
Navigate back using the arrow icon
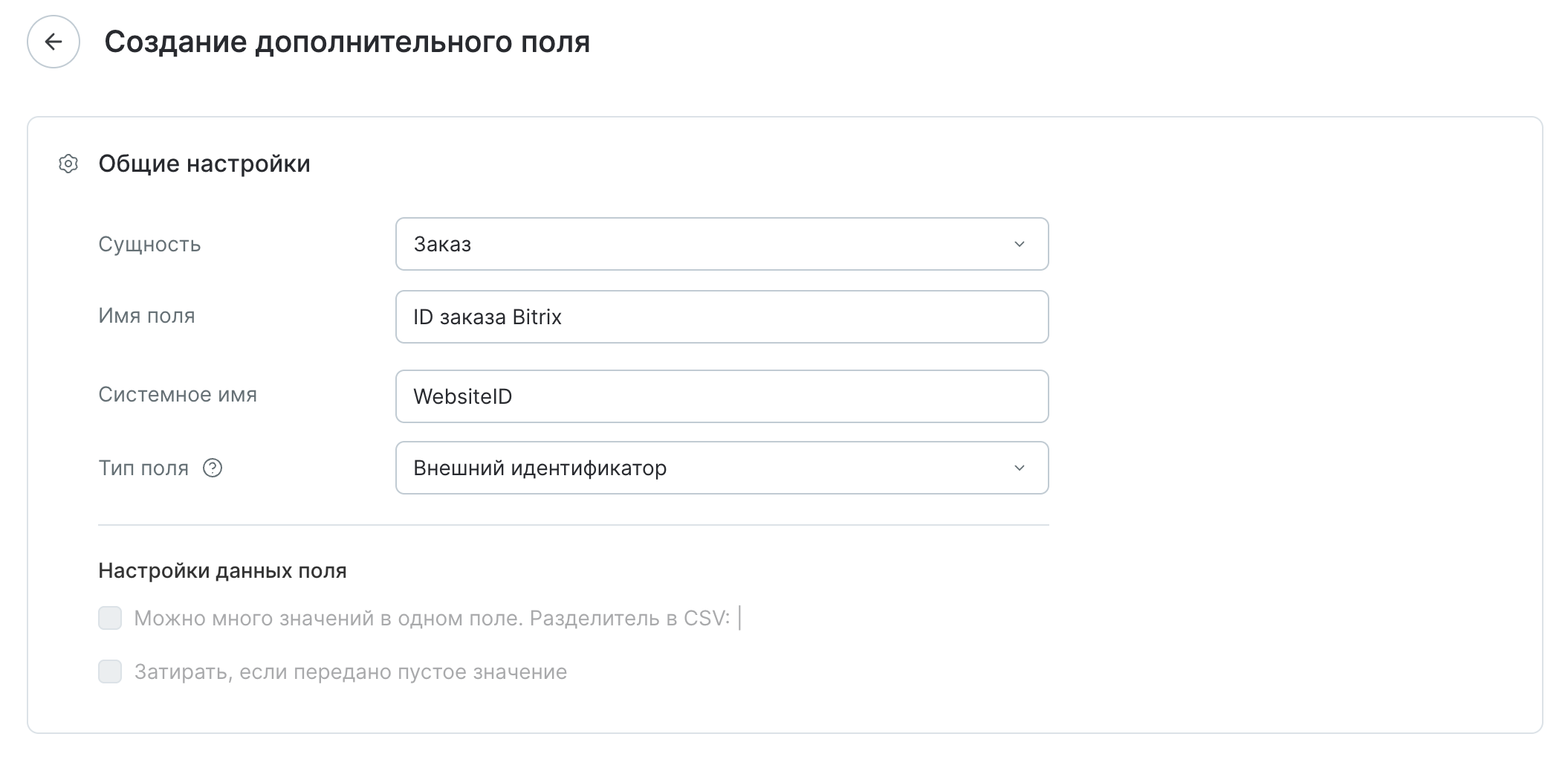tap(53, 43)
